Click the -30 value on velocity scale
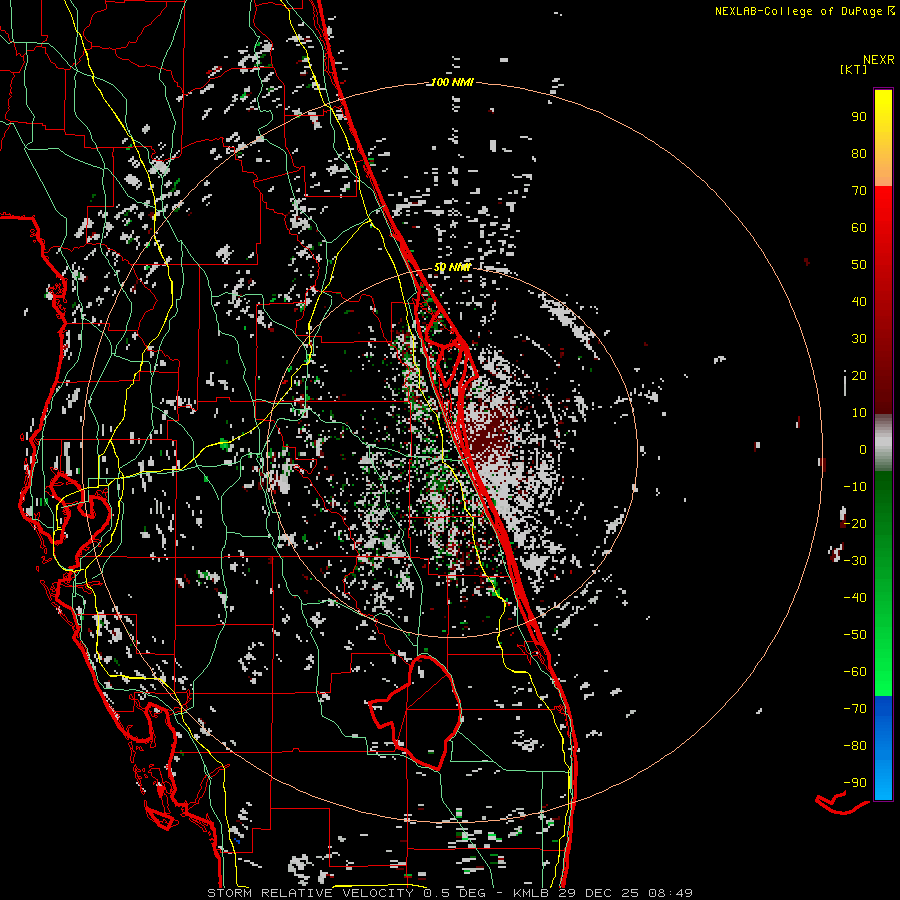The width and height of the screenshot is (900, 900). (855, 560)
